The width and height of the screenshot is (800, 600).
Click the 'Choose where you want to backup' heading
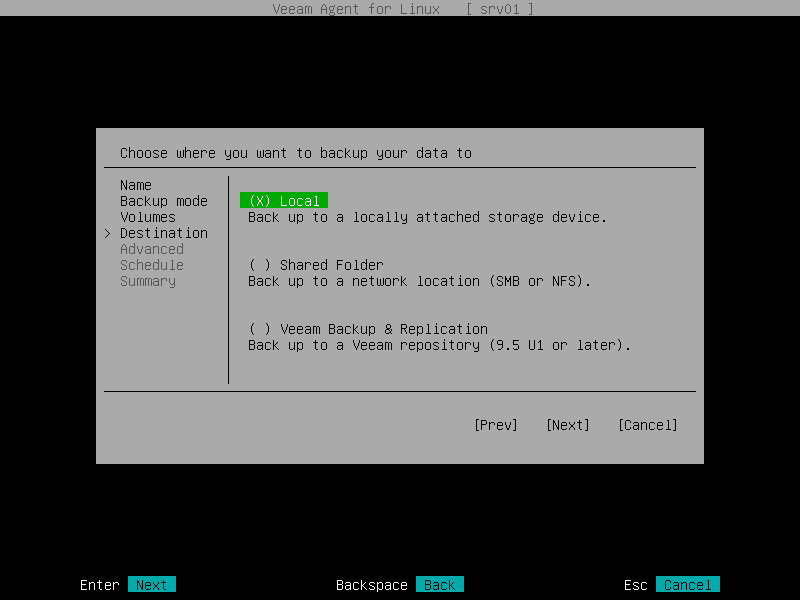pos(296,153)
